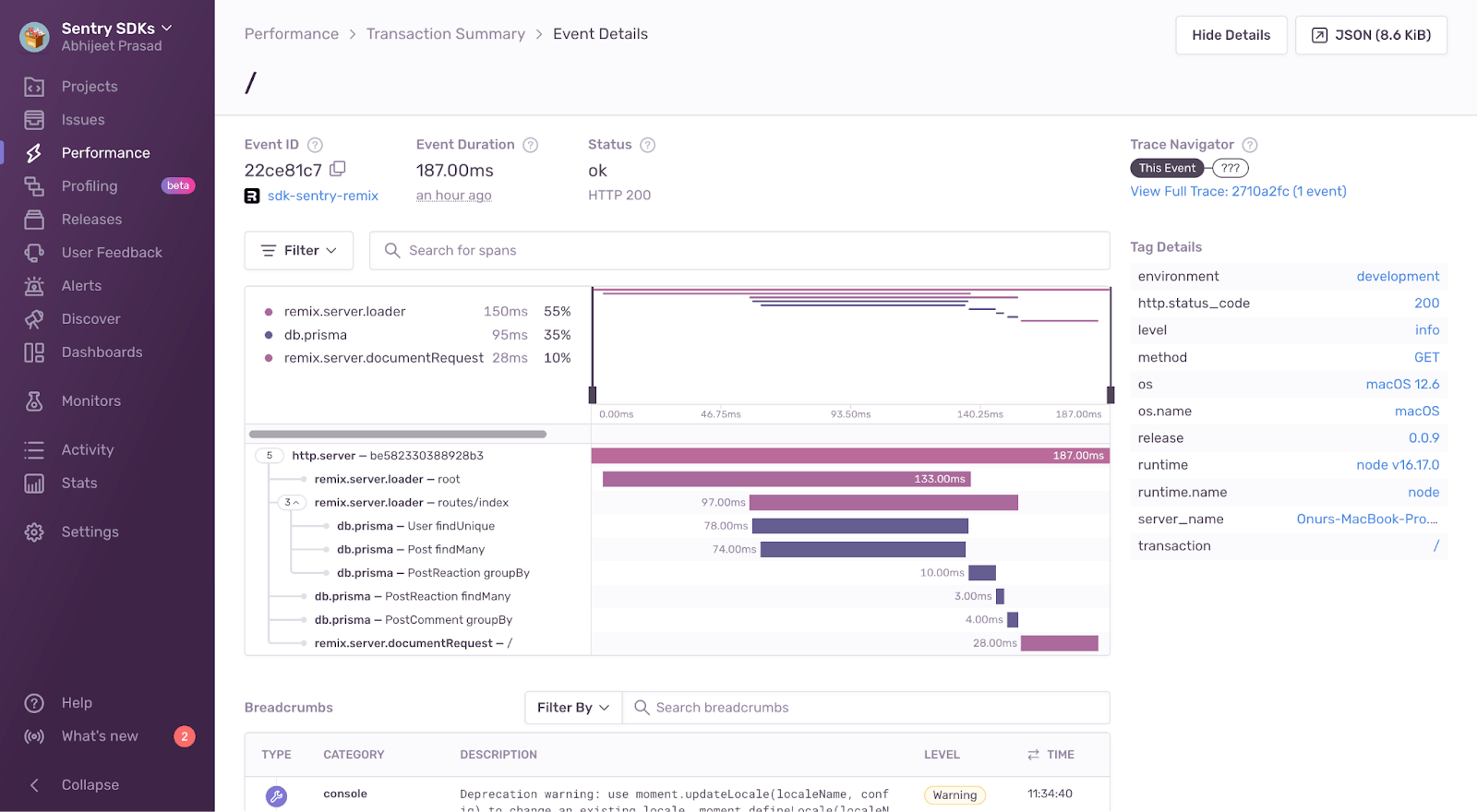Screen dimensions: 1477x812
Task: Click the User Feedback icon
Action: coord(34,253)
